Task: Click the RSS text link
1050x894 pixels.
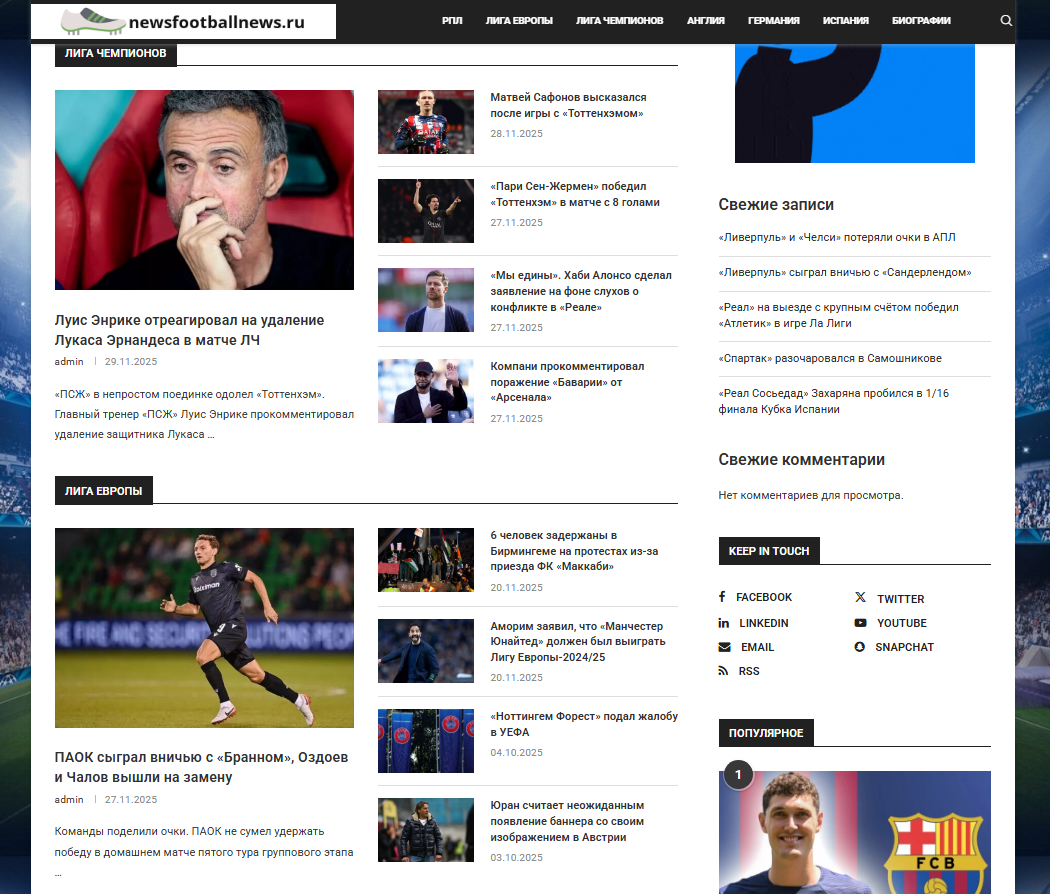Action: (x=749, y=672)
